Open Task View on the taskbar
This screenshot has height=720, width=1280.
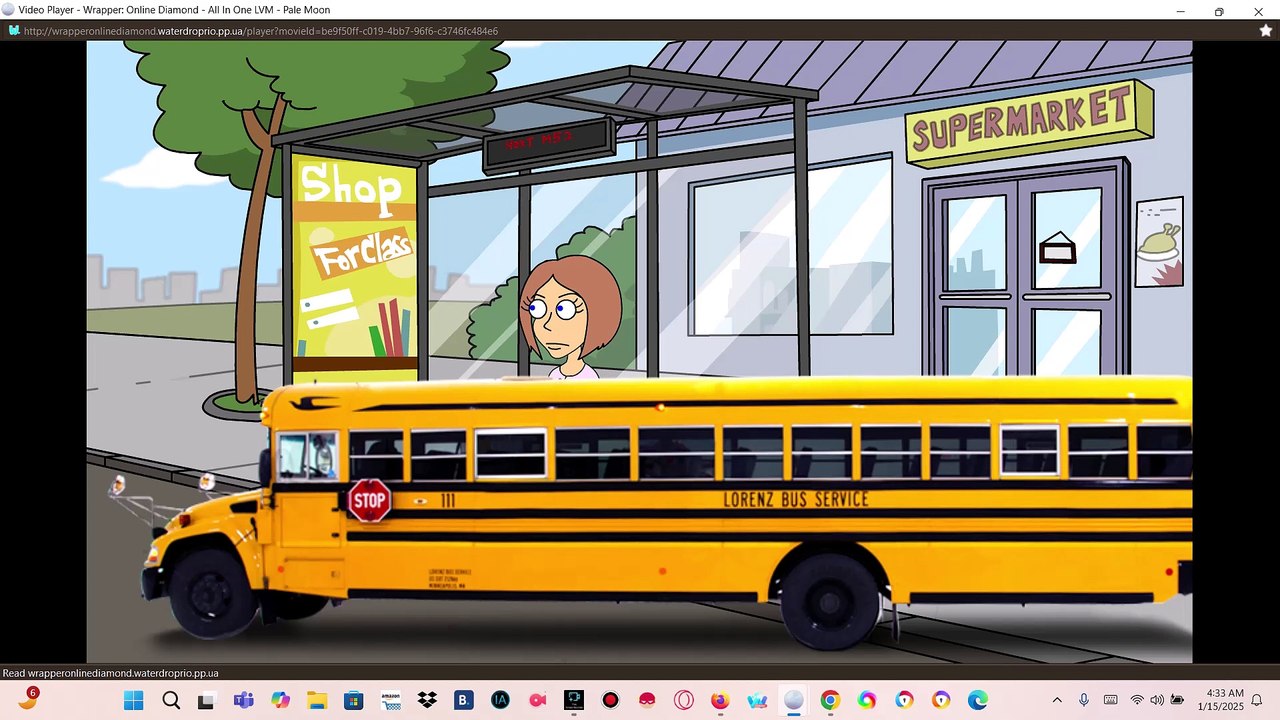[x=206, y=700]
